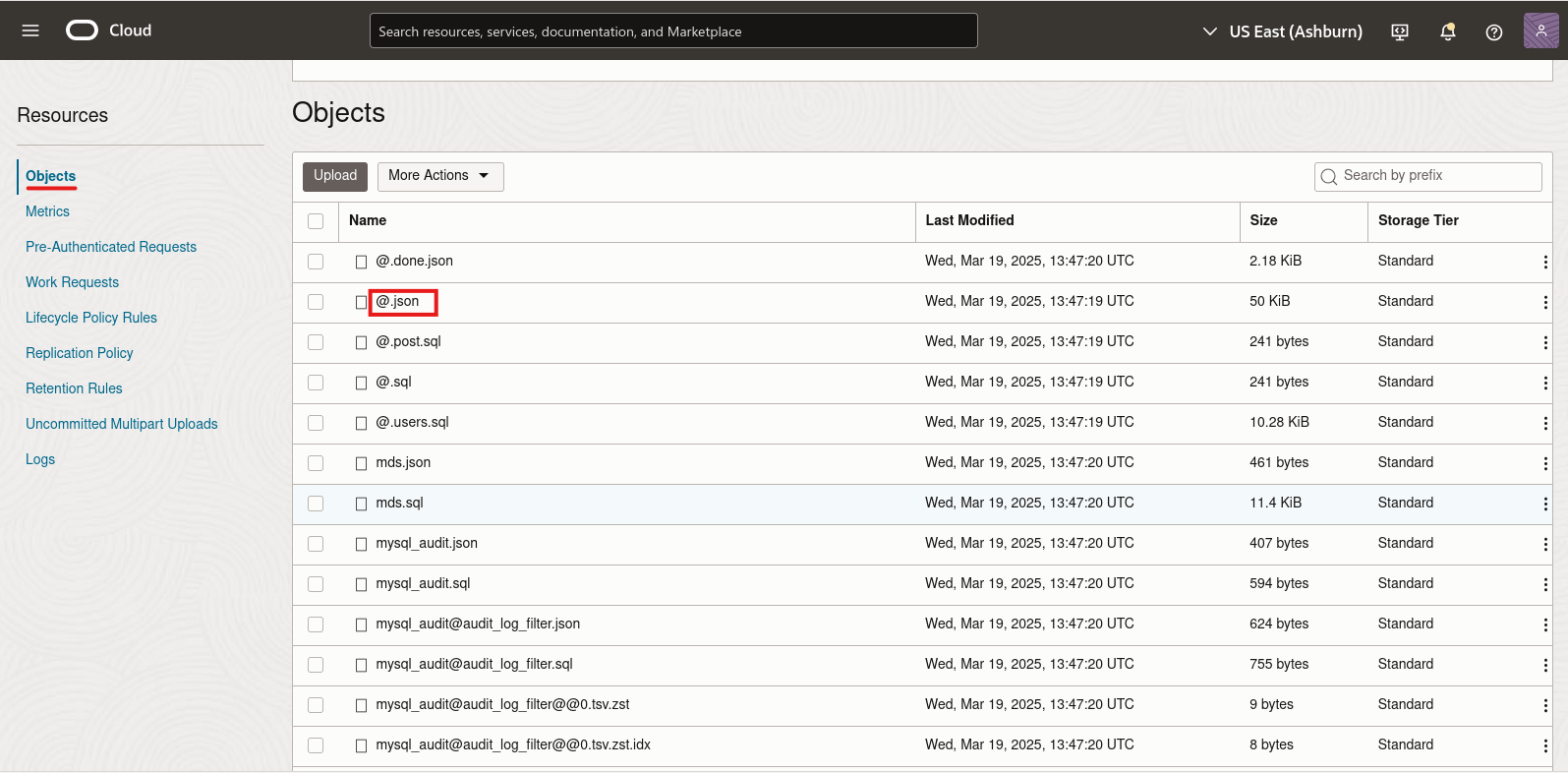
Task: Click file icon beside @.users.sql
Action: click(361, 423)
